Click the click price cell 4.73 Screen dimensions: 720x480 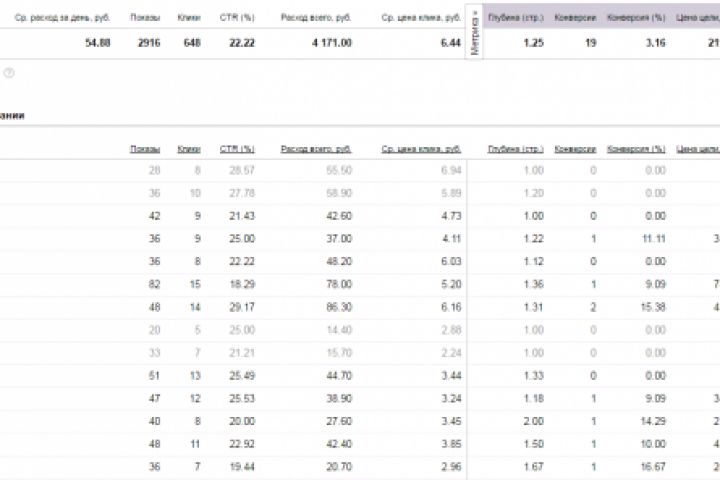[451, 216]
